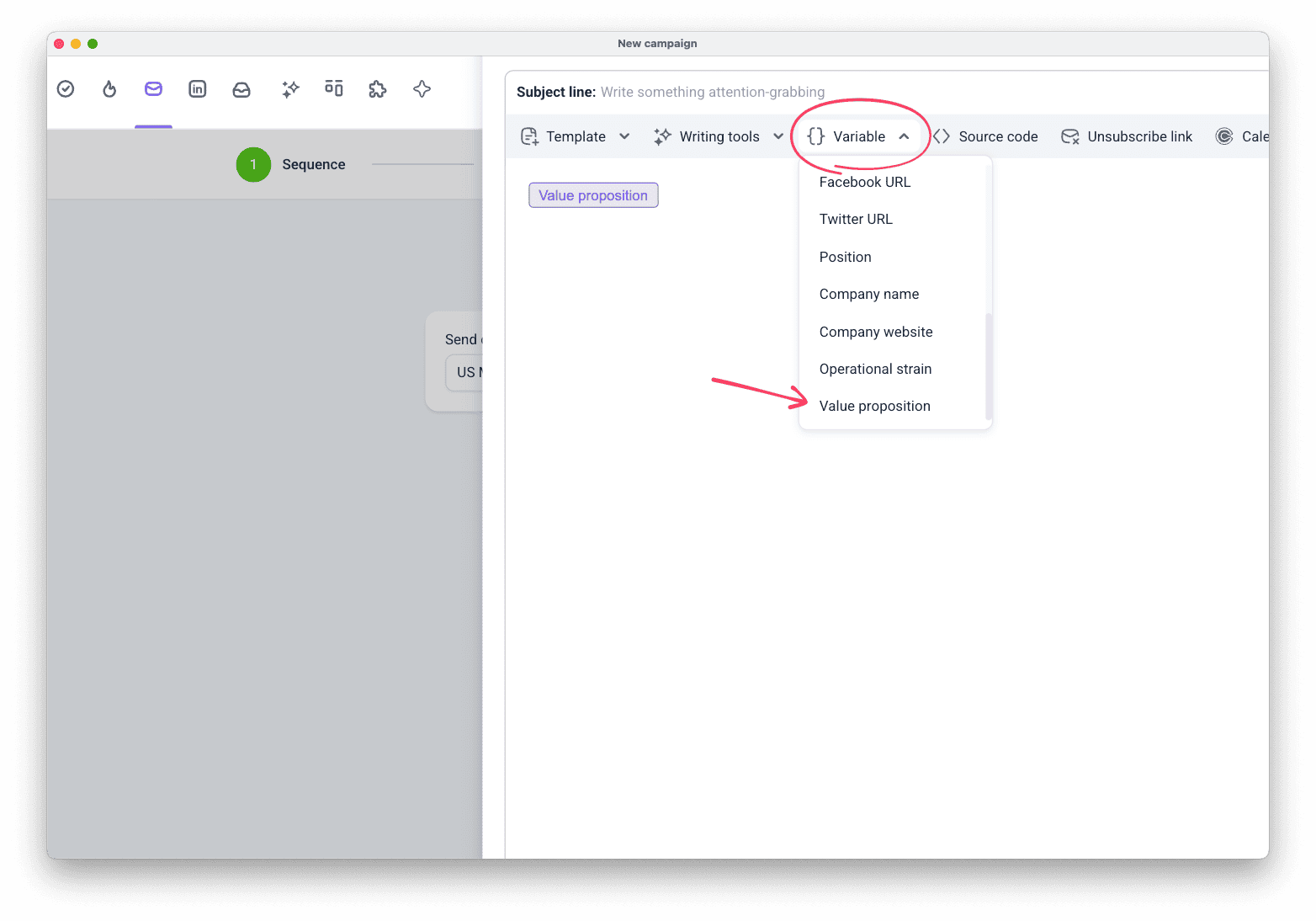Open the flame warm-up icon in navigation
The height and width of the screenshot is (921, 1316).
pyautogui.click(x=109, y=89)
